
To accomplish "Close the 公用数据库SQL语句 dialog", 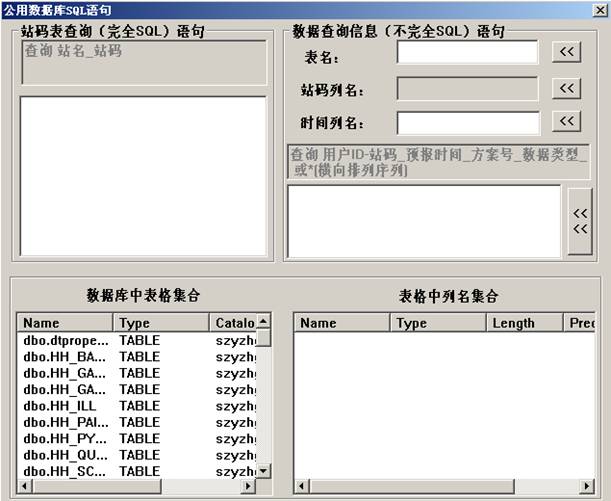I will 598,8.
